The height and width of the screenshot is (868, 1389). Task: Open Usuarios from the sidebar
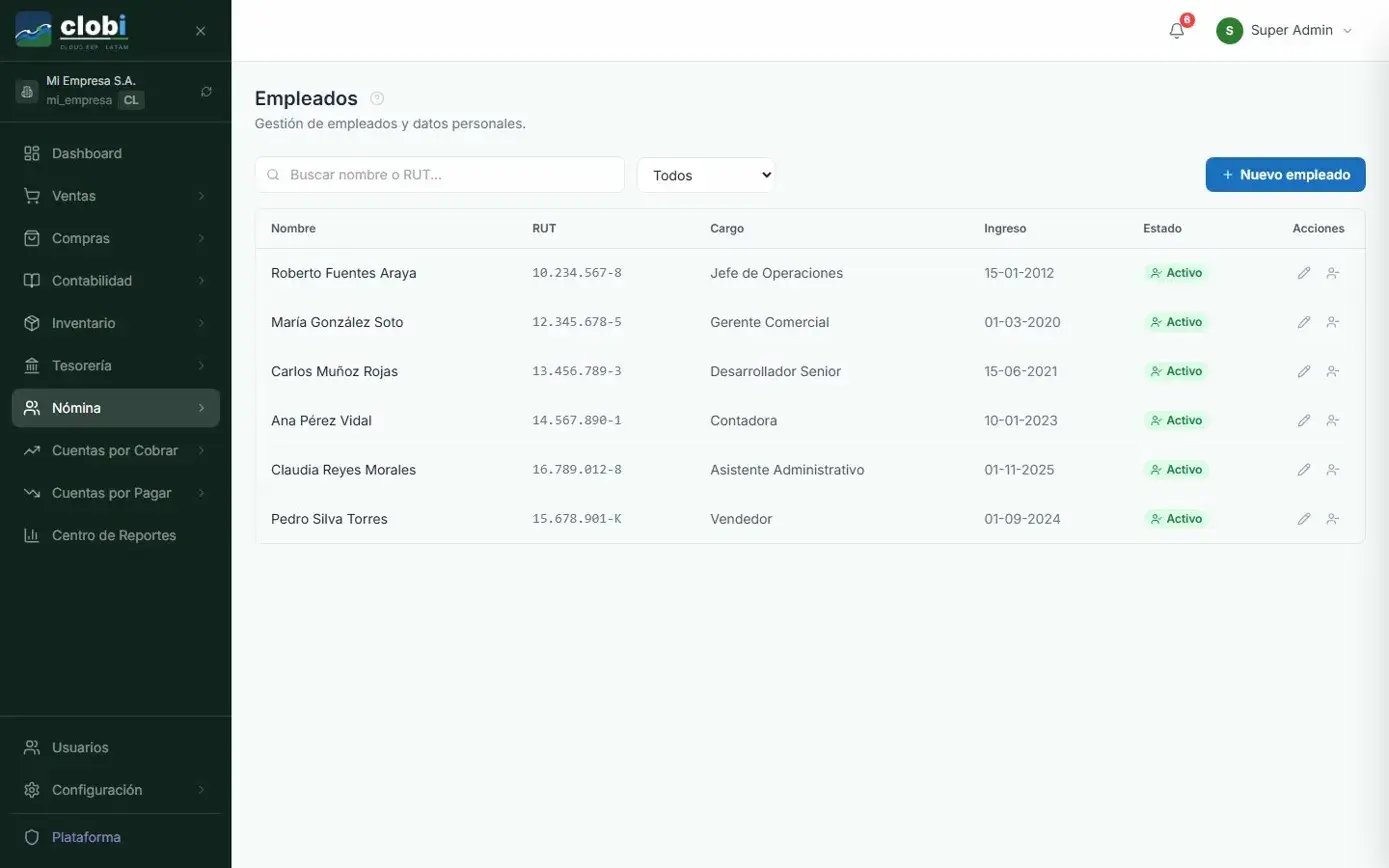80,747
